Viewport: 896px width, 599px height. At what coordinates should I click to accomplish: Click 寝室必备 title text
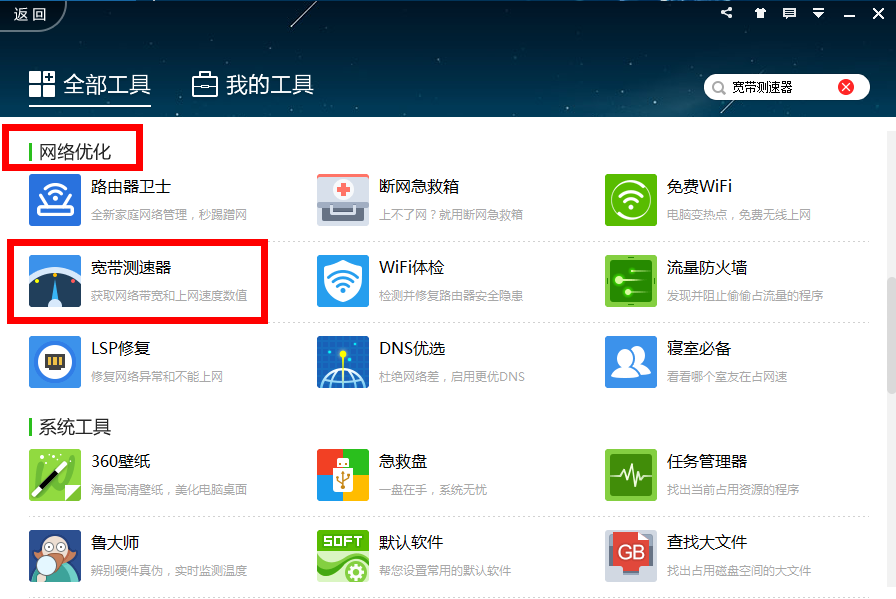click(699, 349)
